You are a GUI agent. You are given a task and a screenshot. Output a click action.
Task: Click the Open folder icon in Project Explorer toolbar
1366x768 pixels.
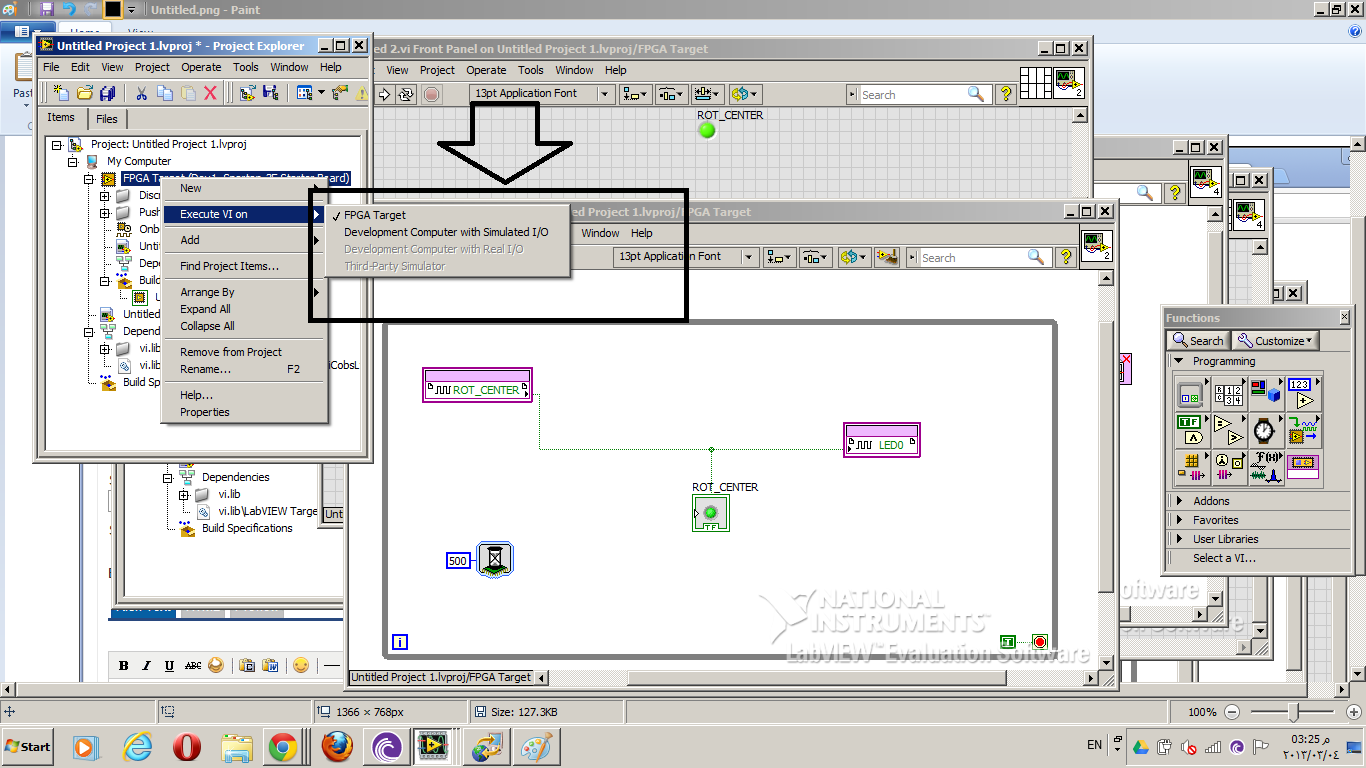tap(85, 93)
